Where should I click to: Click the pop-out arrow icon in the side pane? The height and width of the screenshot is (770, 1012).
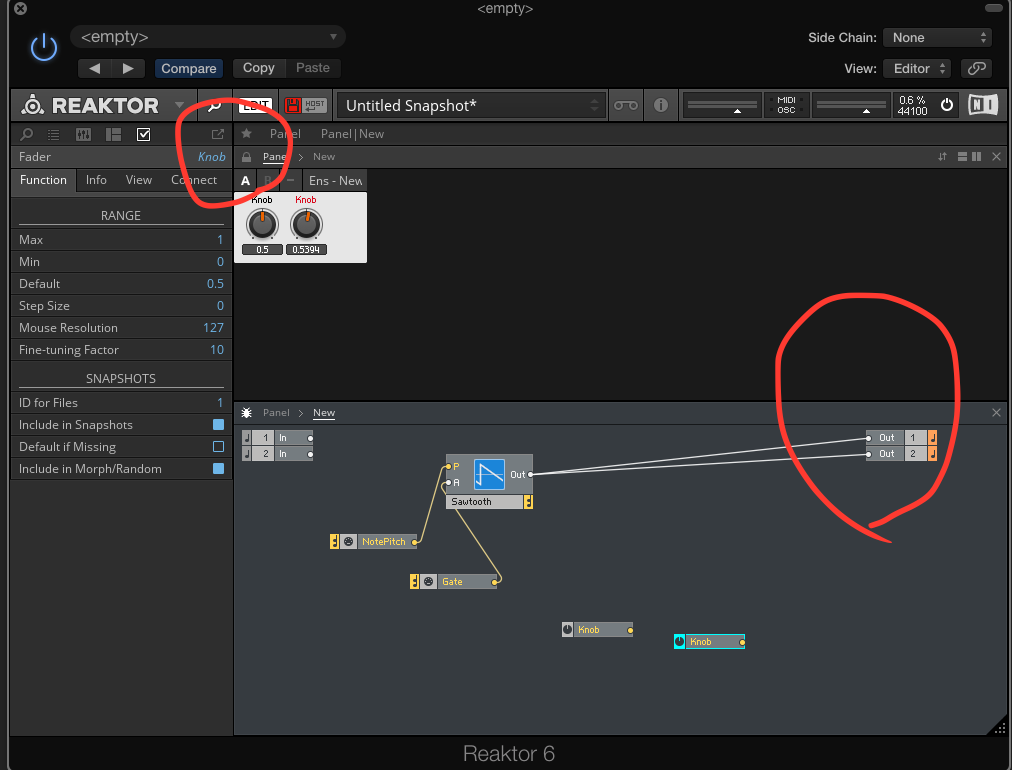[218, 134]
